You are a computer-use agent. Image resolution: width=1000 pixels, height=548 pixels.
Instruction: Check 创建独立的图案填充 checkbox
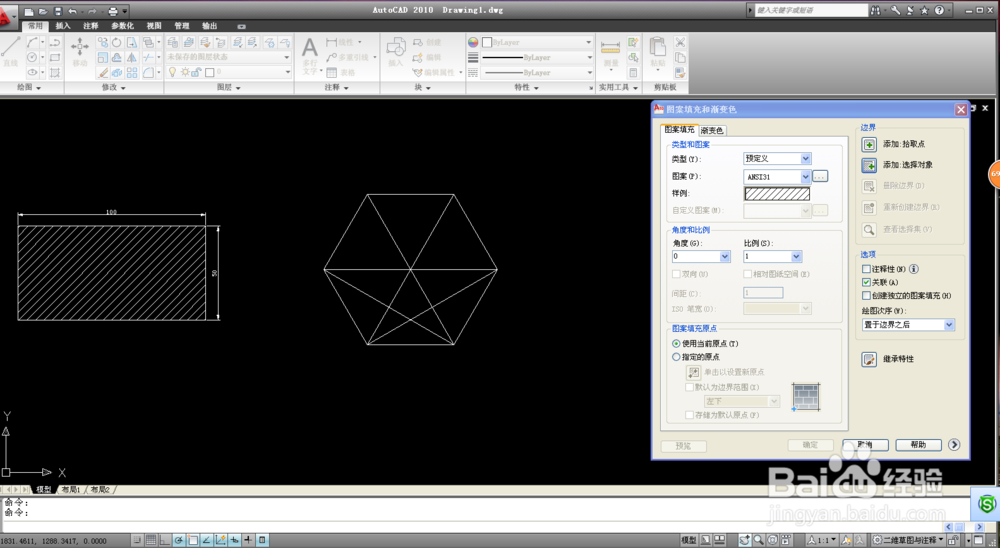tap(866, 295)
